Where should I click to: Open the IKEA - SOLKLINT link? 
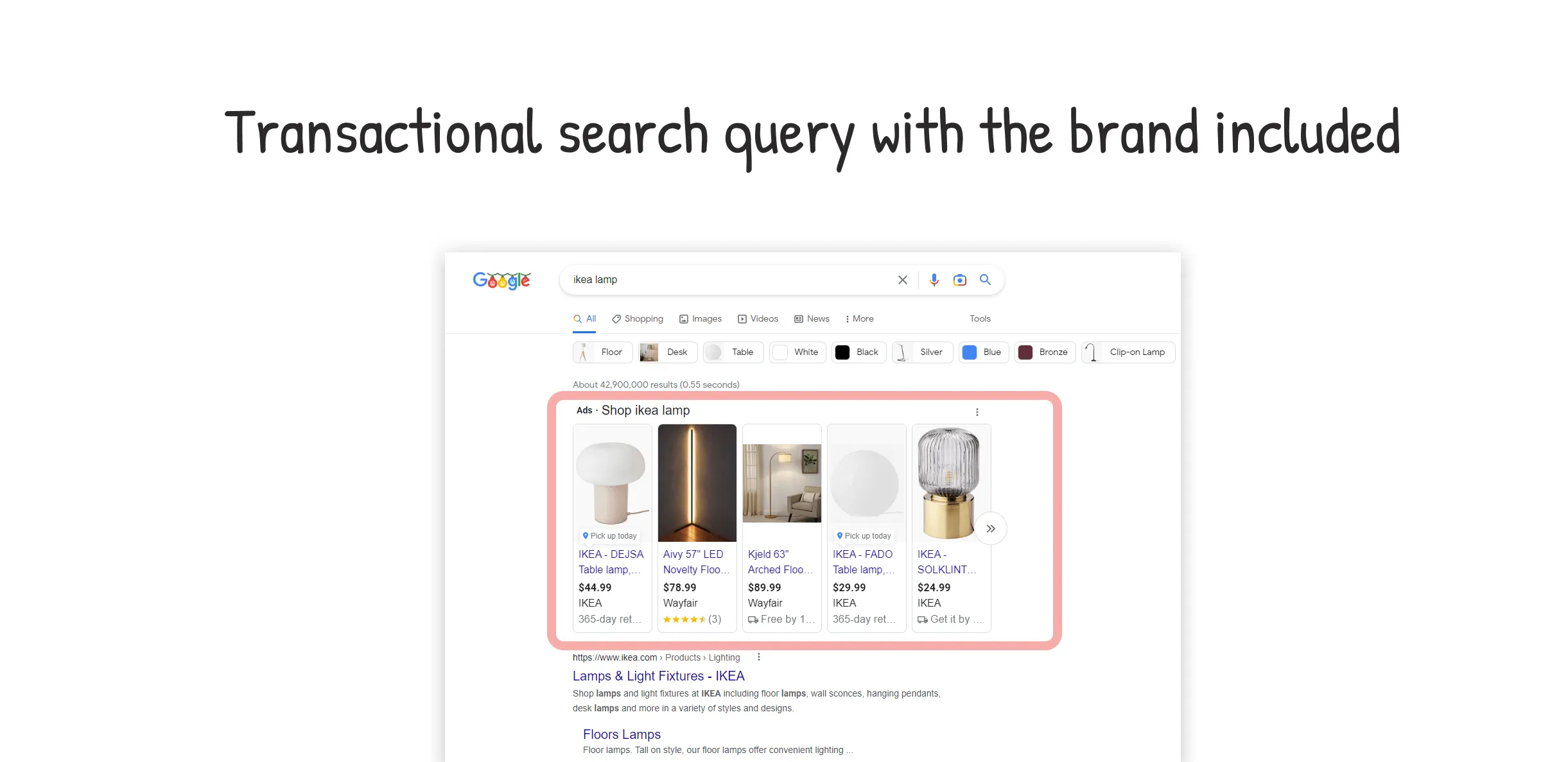click(x=946, y=562)
